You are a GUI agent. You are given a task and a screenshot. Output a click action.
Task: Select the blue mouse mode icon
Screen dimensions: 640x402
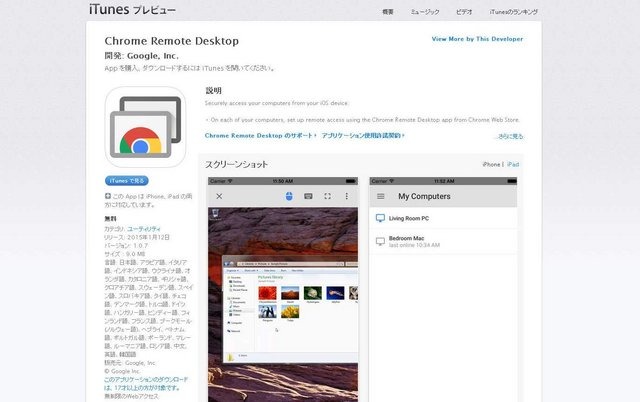[x=289, y=196]
